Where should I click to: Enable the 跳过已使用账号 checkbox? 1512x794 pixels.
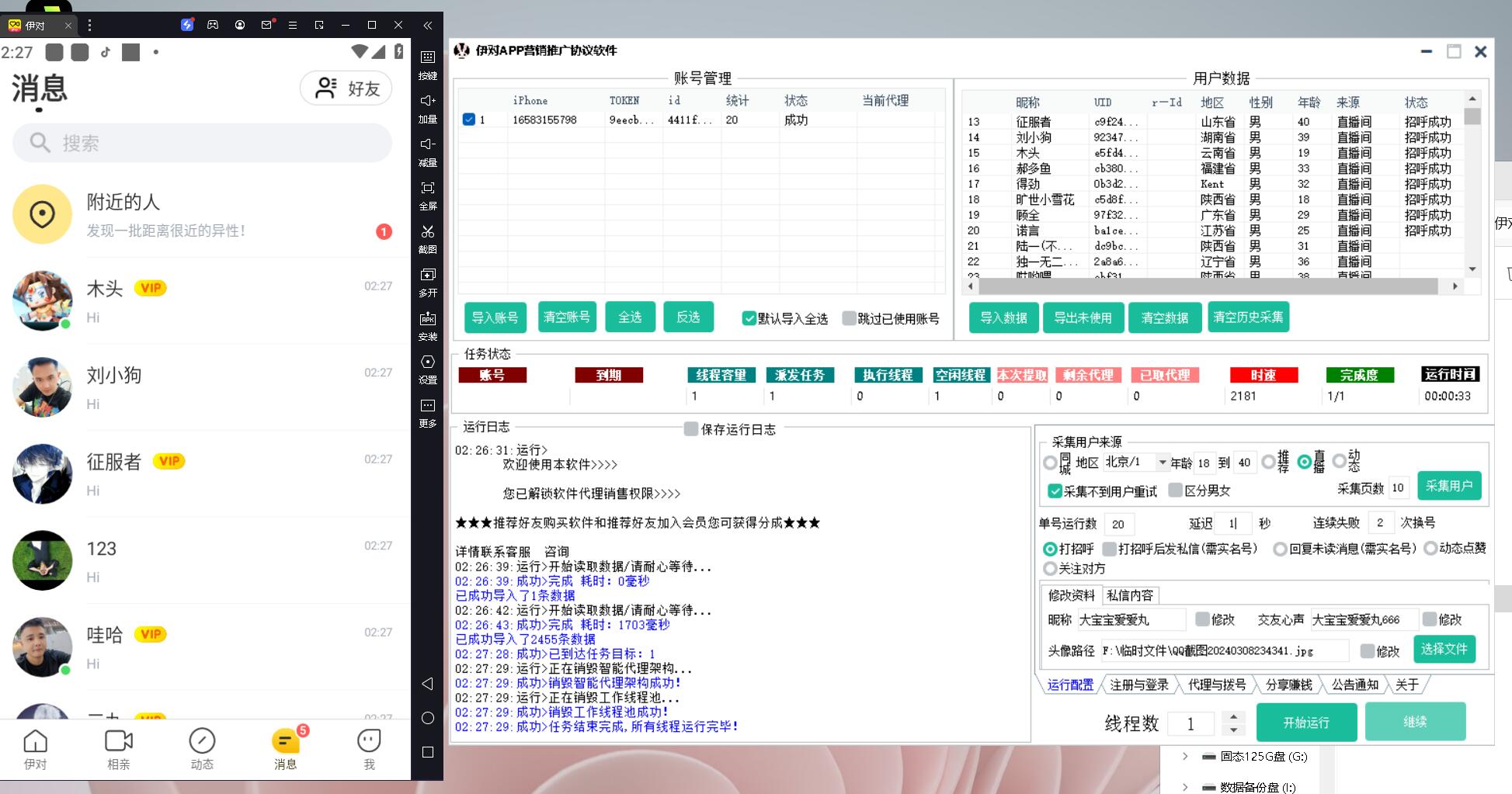pyautogui.click(x=850, y=318)
